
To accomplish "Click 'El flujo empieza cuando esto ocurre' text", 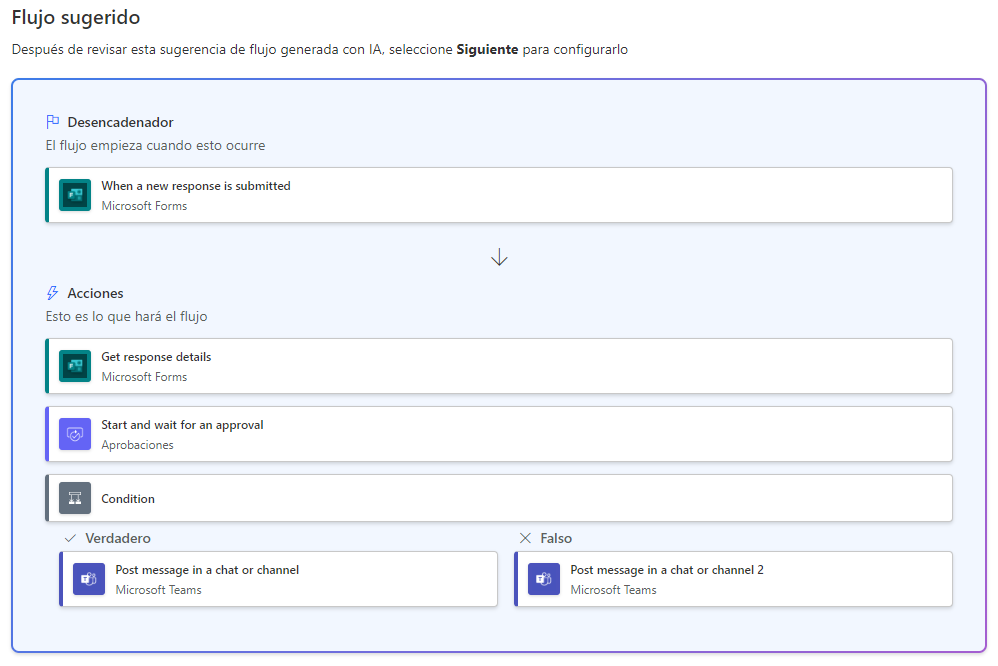I will pyautogui.click(x=155, y=146).
